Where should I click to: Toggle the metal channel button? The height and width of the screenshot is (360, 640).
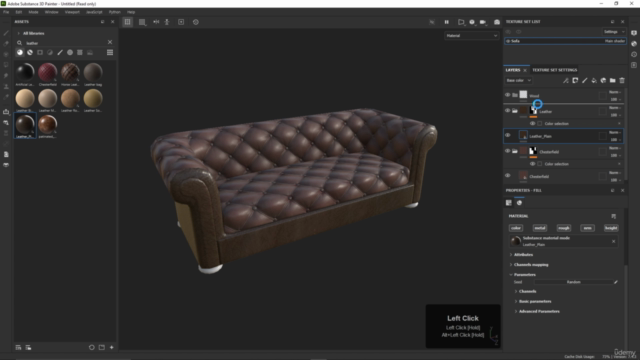[x=540, y=228]
